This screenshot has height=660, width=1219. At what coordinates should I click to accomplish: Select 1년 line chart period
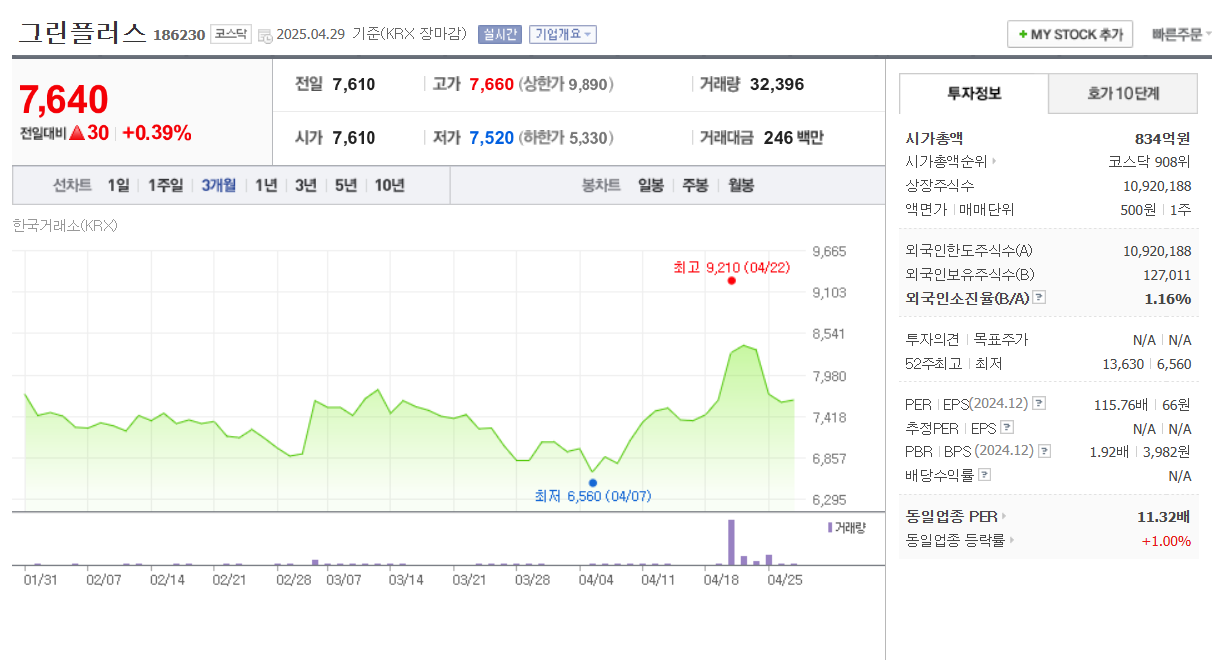266,185
